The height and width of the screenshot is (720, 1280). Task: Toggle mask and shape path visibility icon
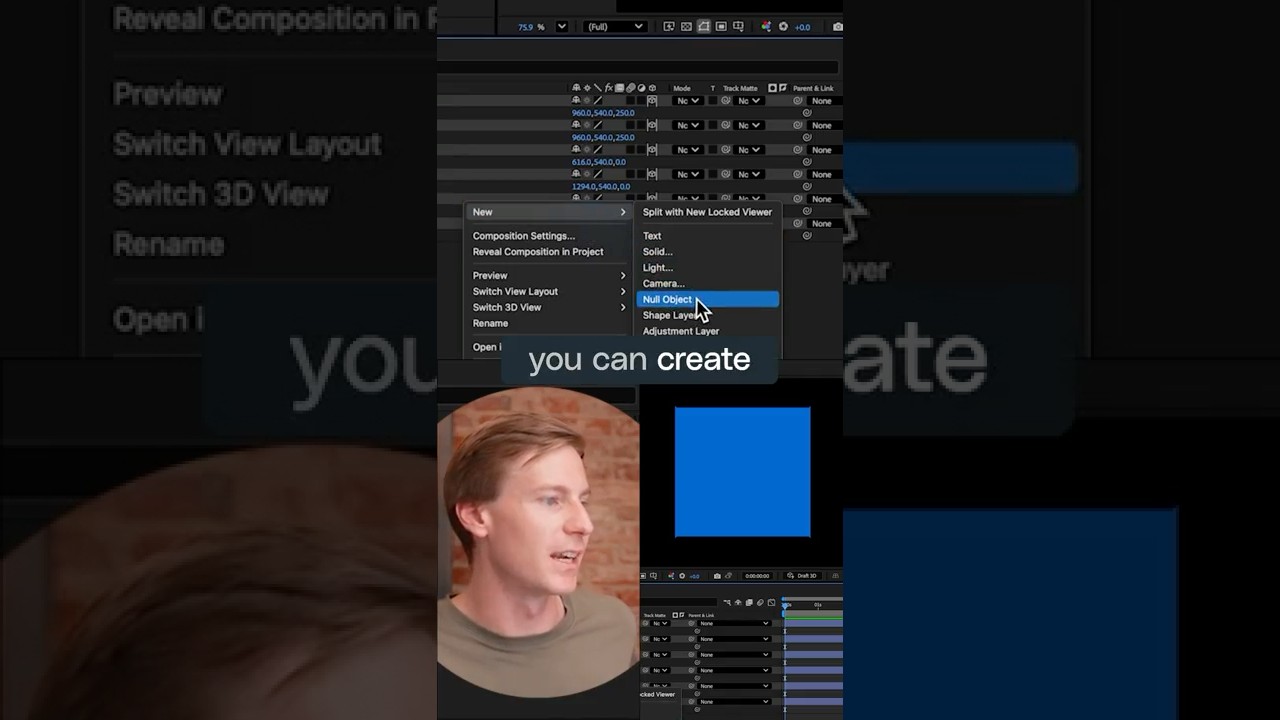704,27
